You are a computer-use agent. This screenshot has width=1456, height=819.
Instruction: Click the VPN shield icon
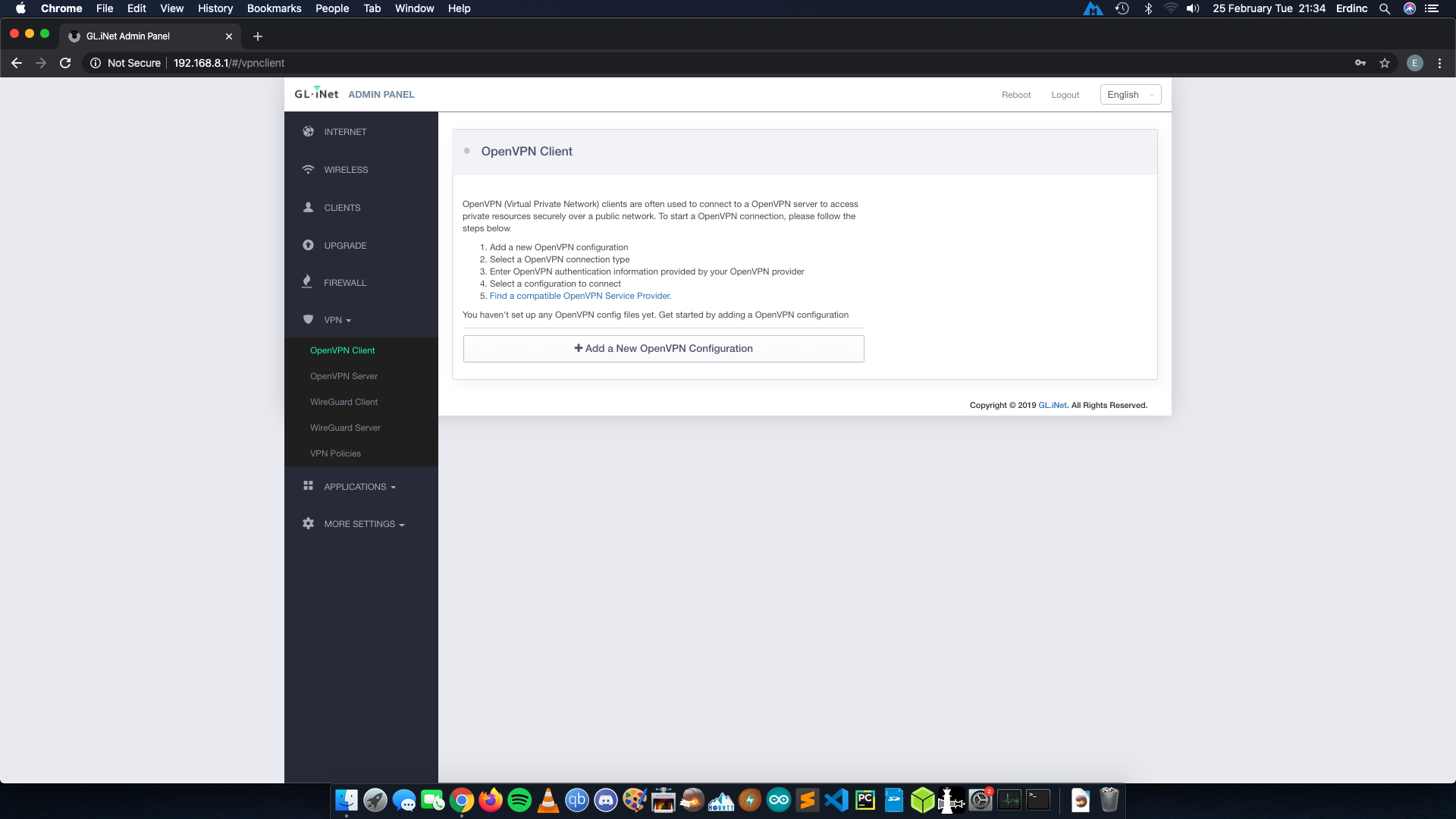point(308,319)
